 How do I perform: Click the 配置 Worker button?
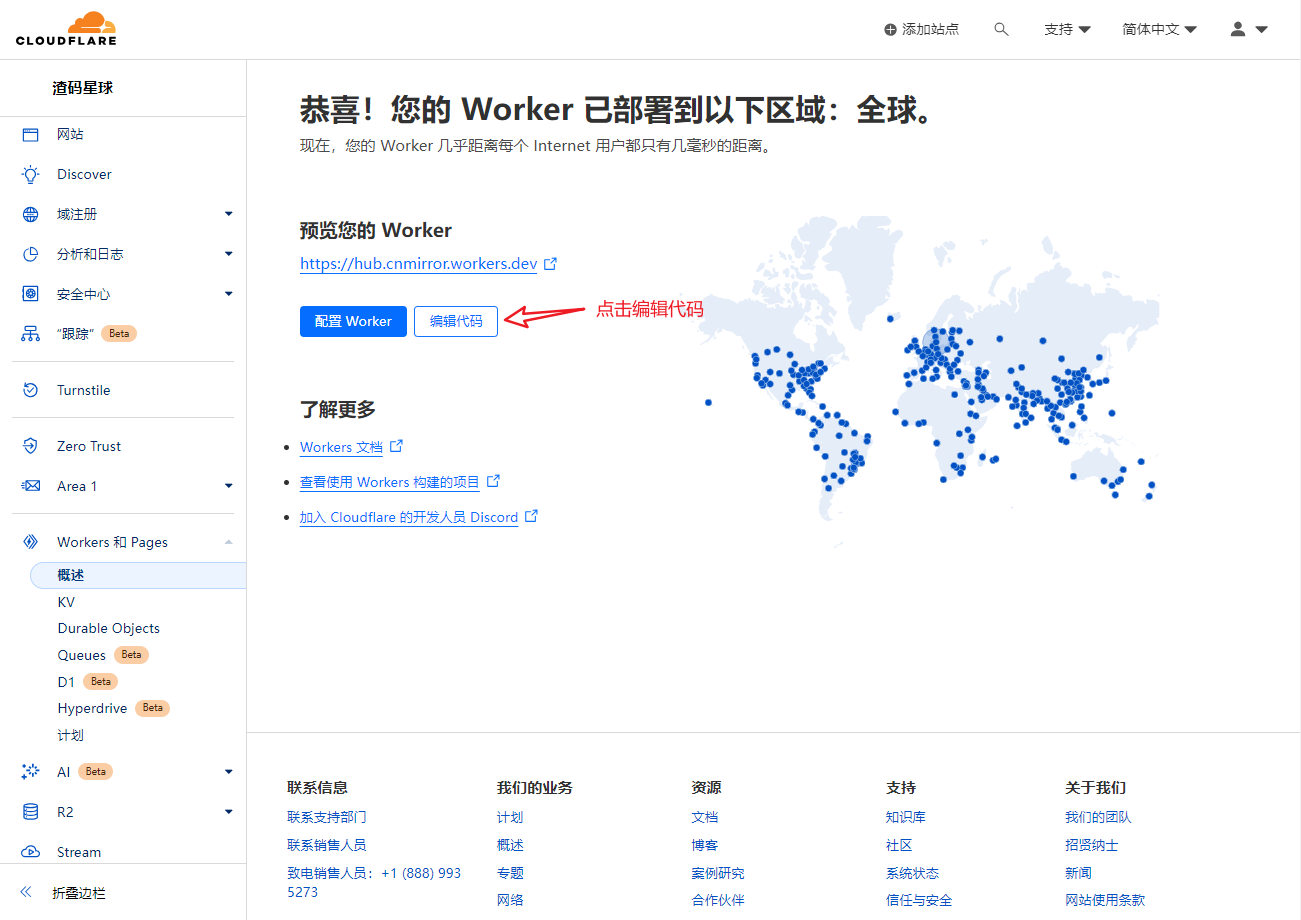(x=353, y=321)
